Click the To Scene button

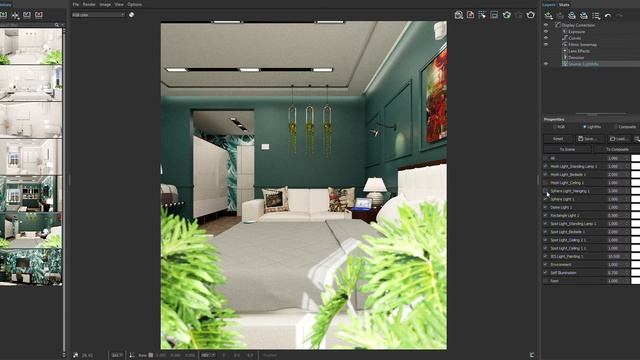(x=567, y=149)
